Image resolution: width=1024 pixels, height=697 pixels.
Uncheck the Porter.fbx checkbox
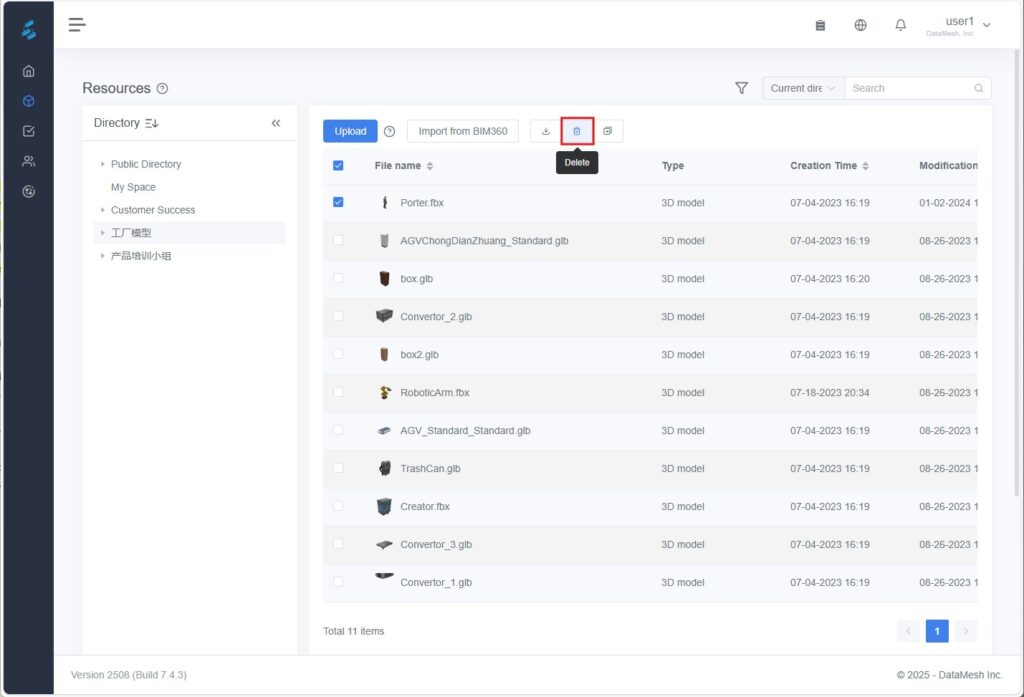(338, 202)
